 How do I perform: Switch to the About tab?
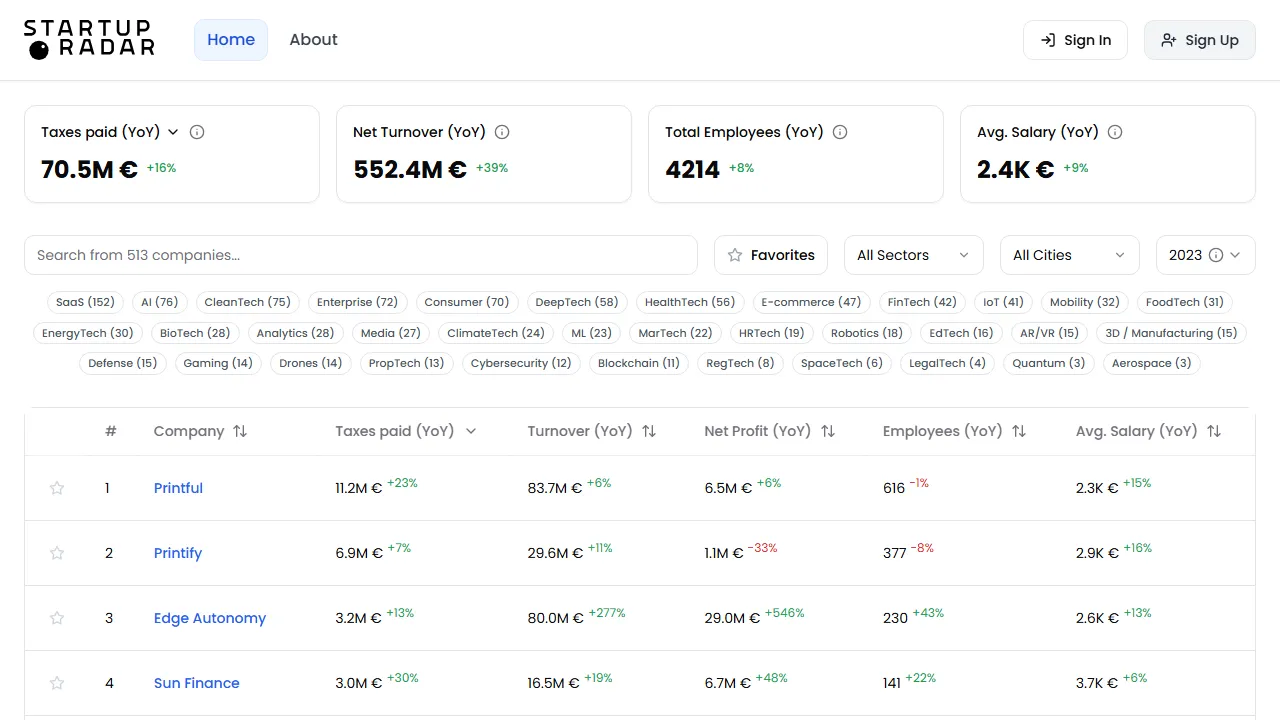313,39
